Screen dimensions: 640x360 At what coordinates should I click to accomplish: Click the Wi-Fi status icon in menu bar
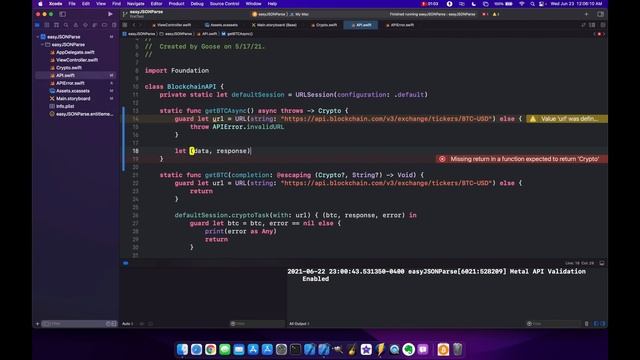[x=522, y=4]
